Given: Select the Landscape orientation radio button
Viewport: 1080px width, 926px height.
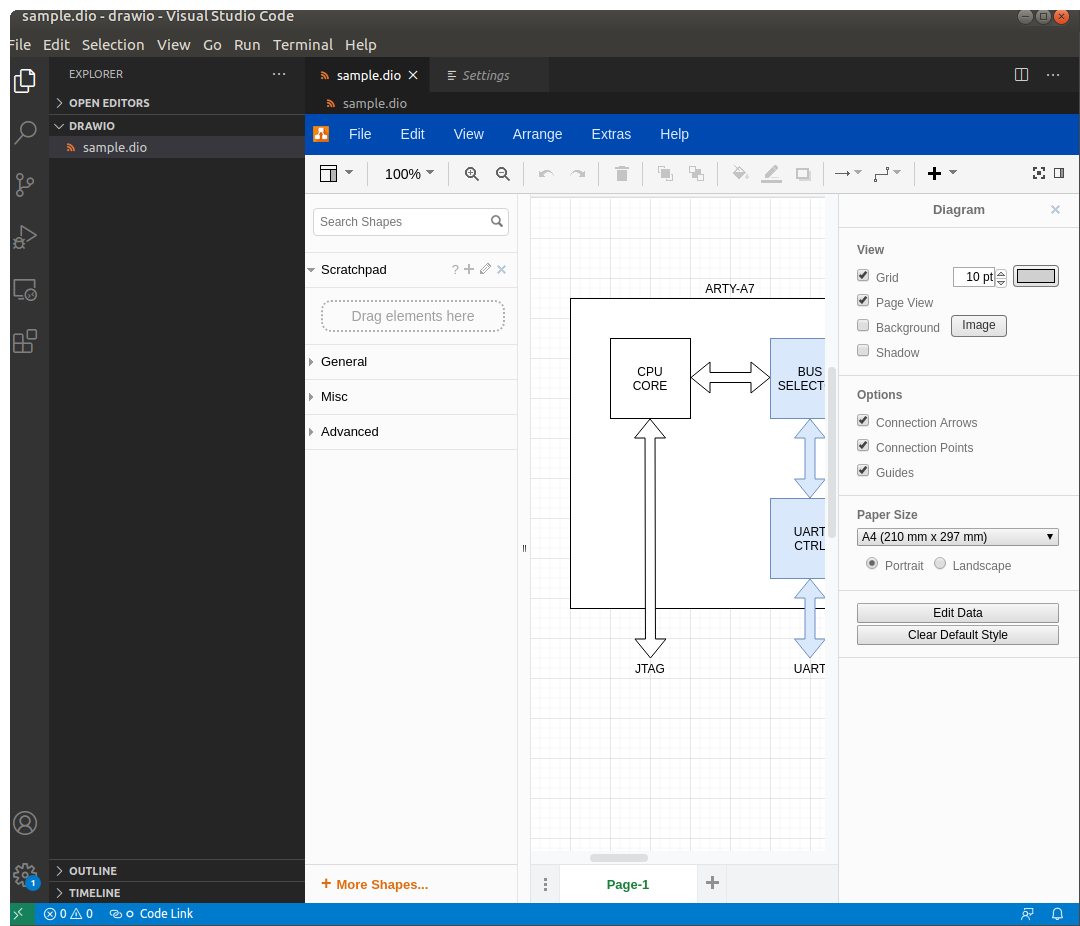Looking at the screenshot, I should [x=940, y=564].
